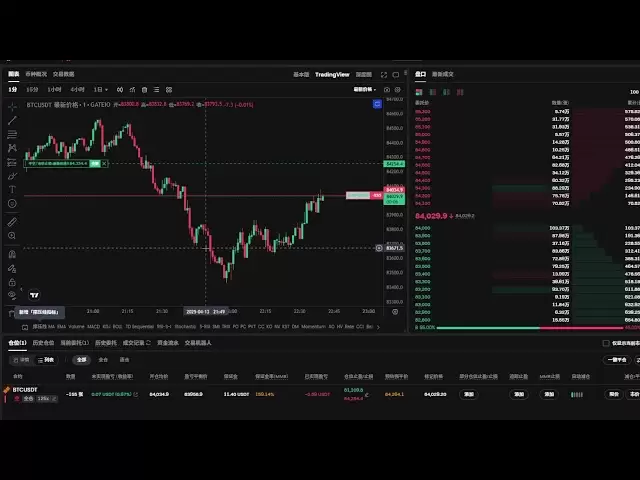Viewport: 640px width, 480px height.
Task: Open the 1日 timeframe dropdown
Action: pos(100,89)
